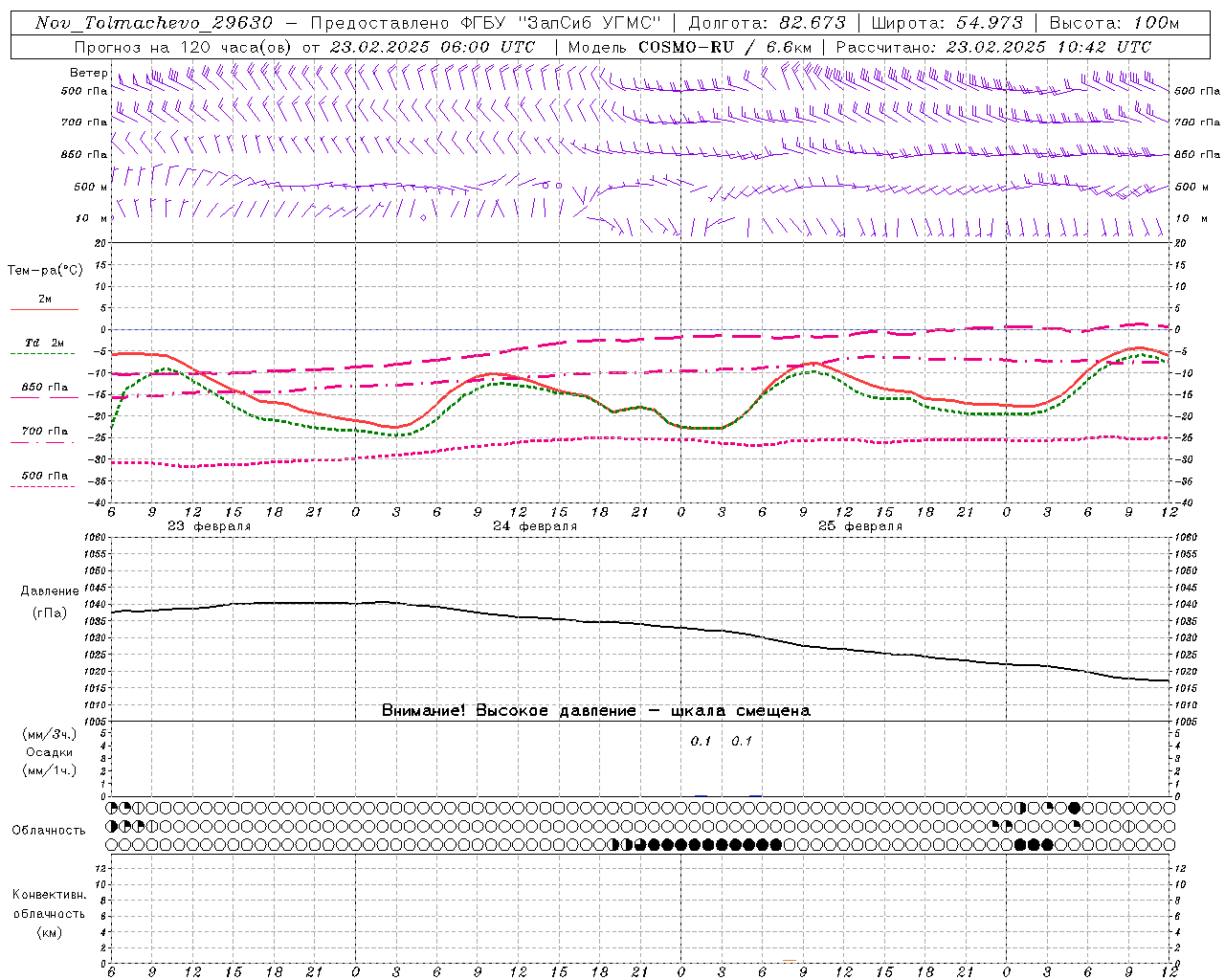Click the 'Высота: 100м' label
Screen dimensions: 1225x980
click(x=1114, y=22)
